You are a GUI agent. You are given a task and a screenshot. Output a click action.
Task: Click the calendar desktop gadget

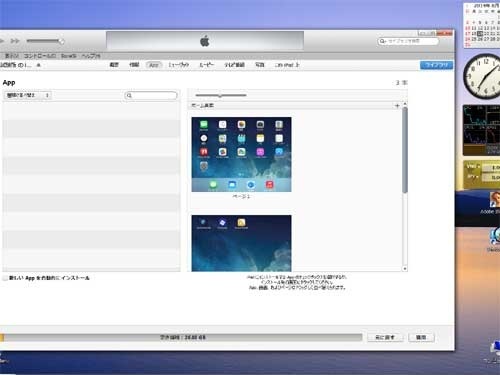tap(482, 25)
